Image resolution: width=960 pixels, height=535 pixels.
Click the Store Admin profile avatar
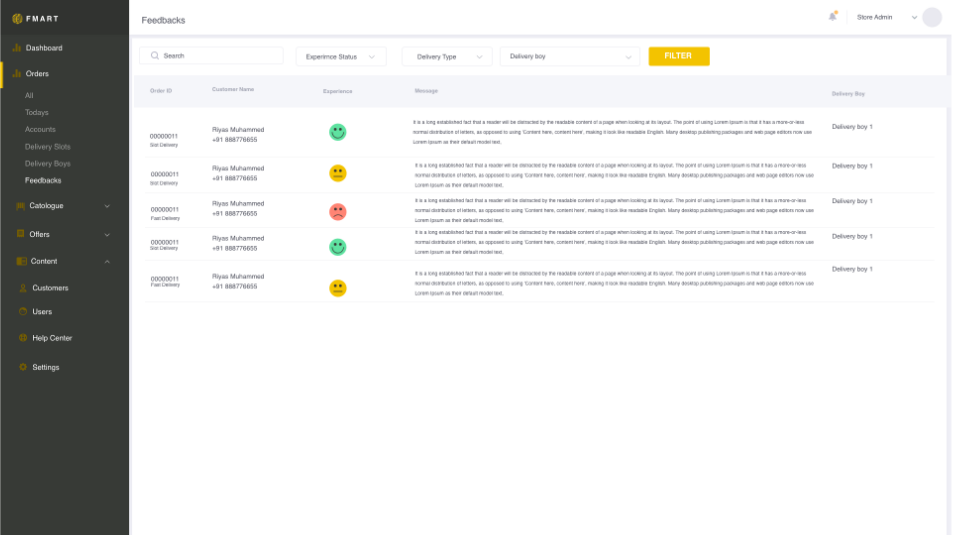(932, 17)
